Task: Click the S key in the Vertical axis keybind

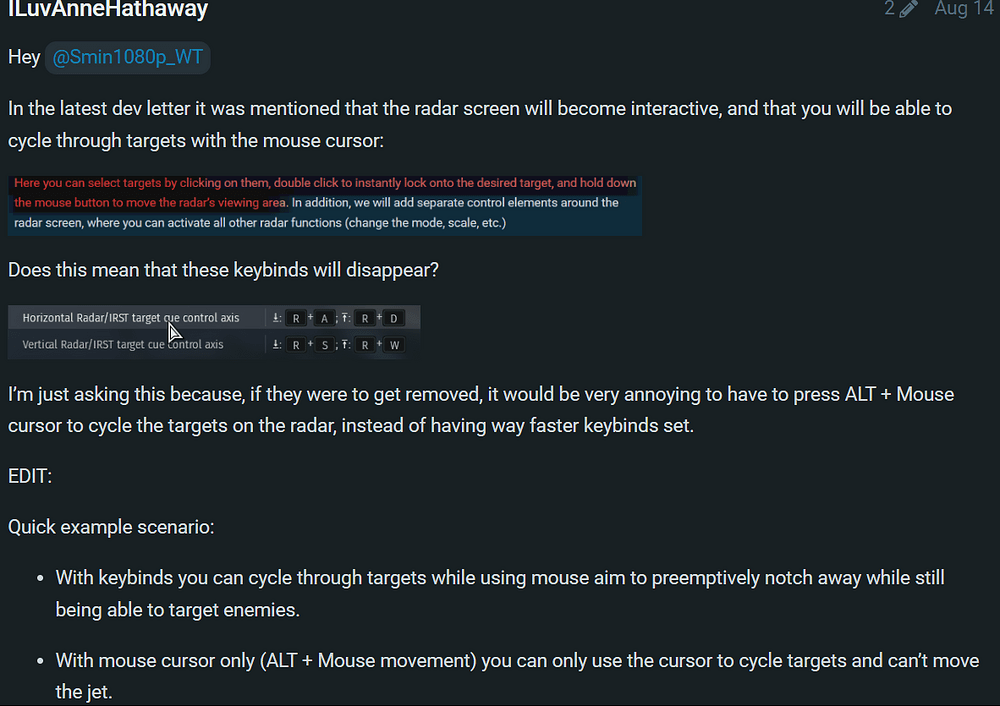Action: [x=324, y=345]
